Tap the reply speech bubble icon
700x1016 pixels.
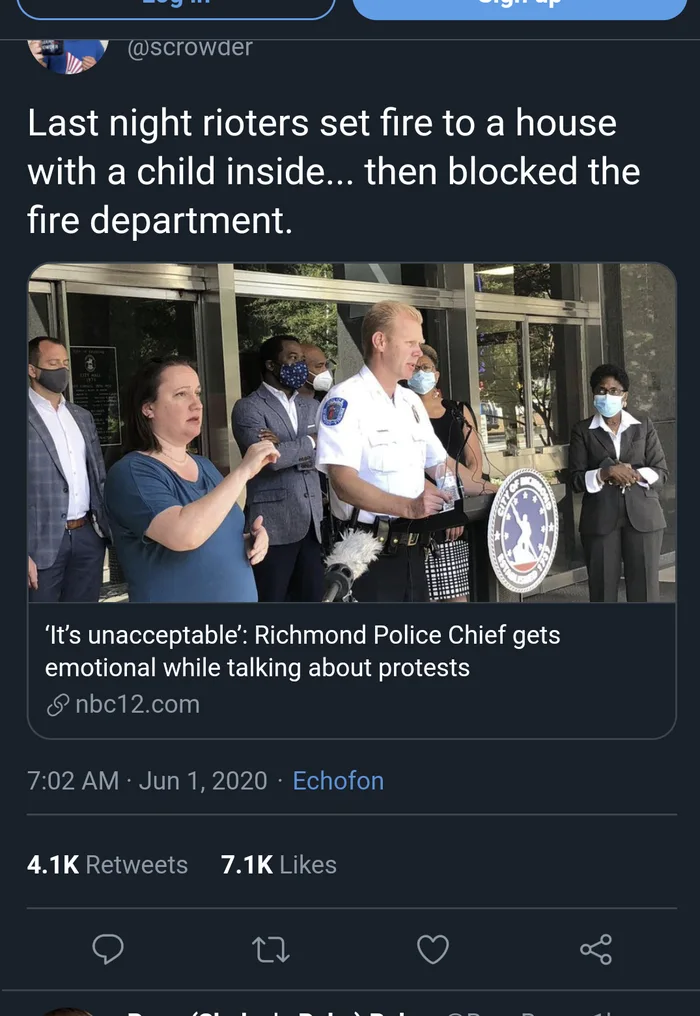click(x=108, y=948)
